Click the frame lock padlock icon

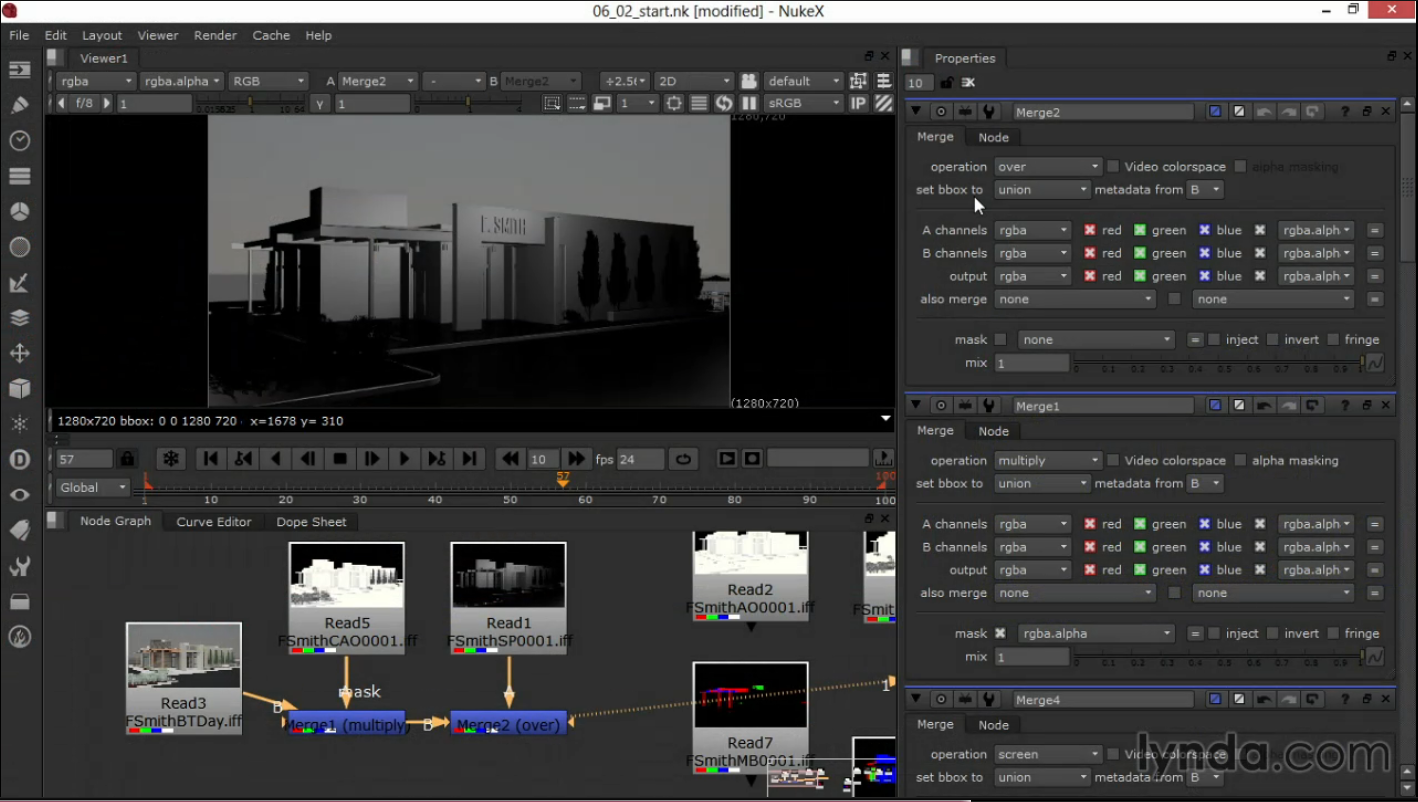click(127, 459)
